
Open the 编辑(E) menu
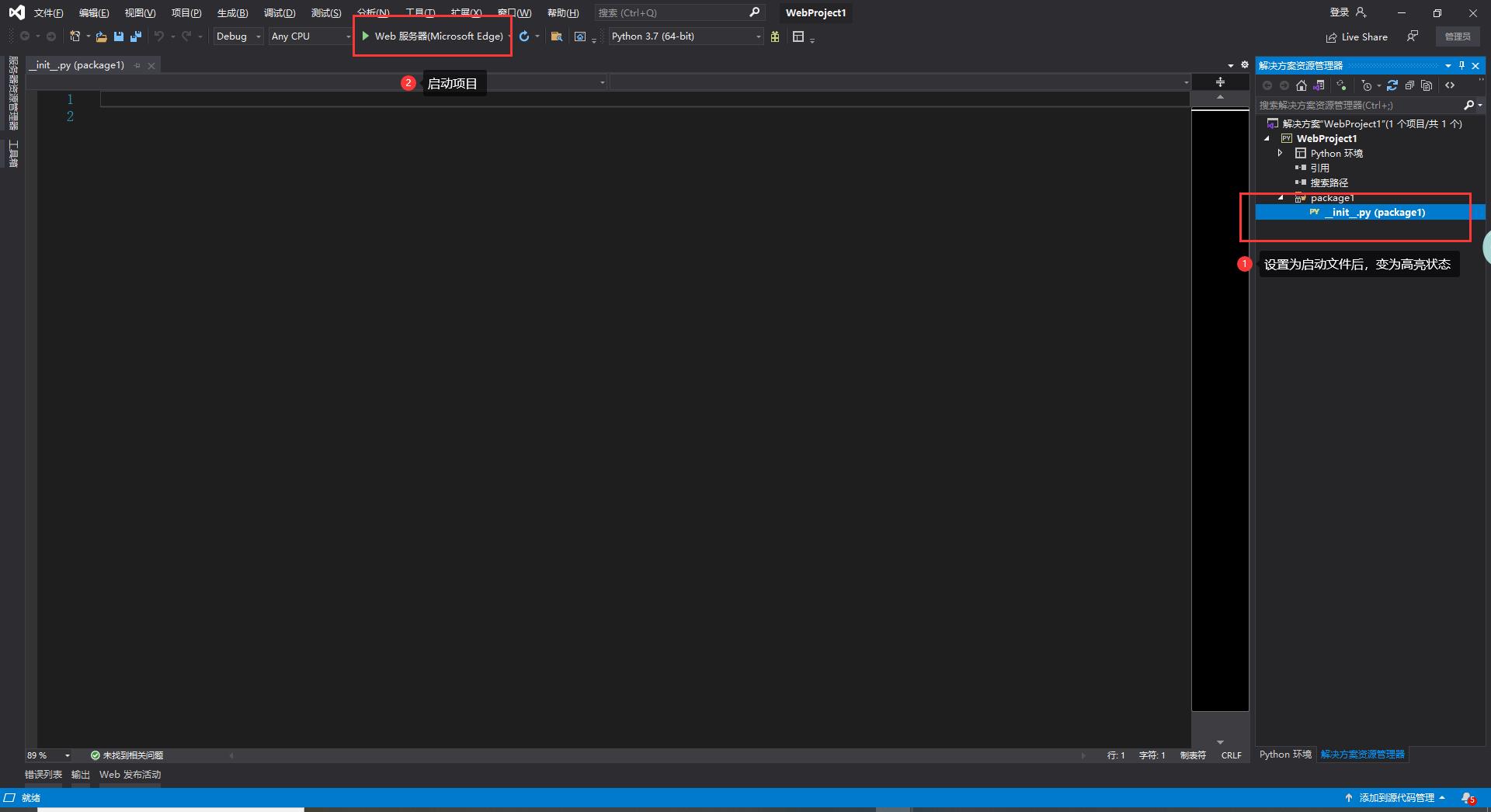point(94,12)
